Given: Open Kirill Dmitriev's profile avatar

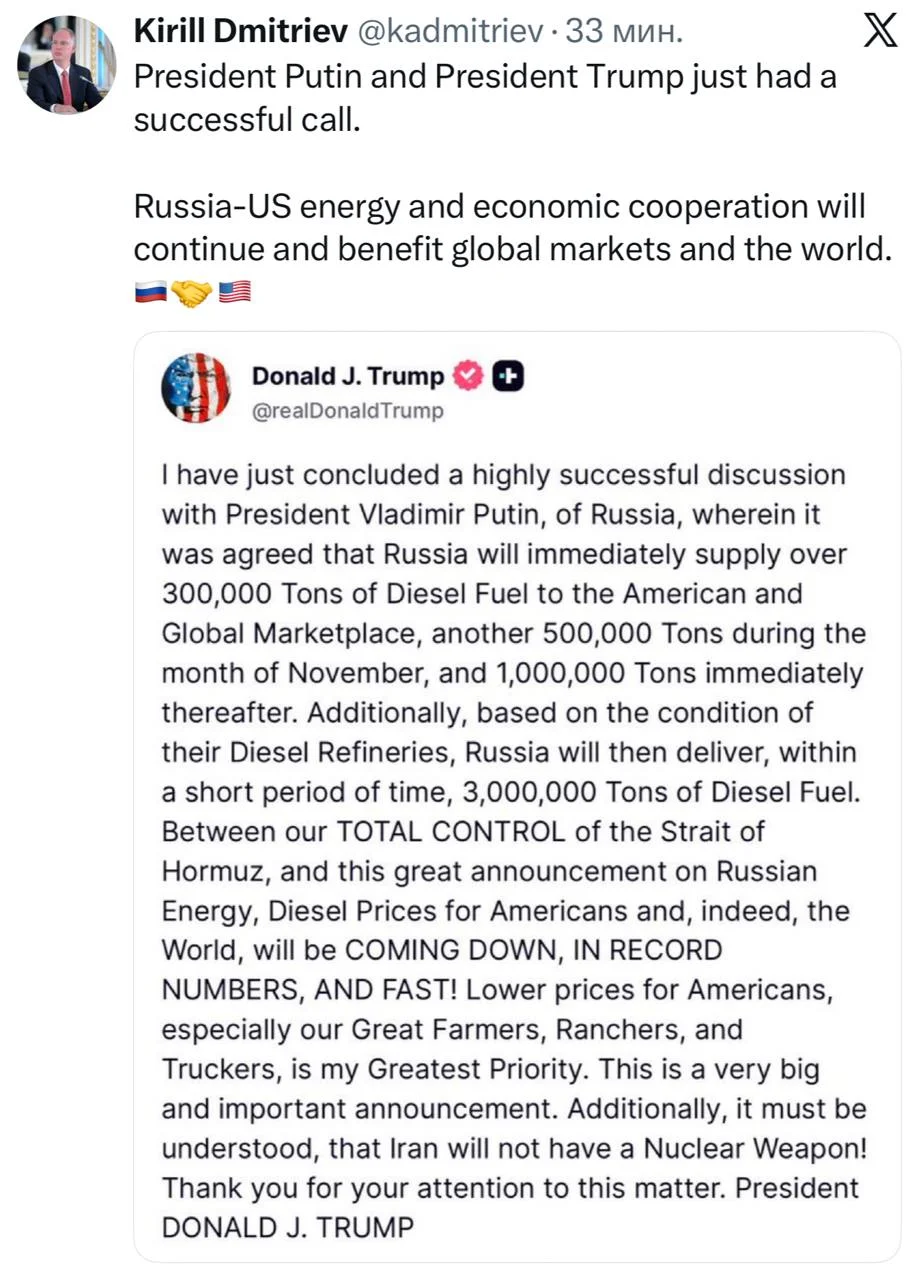Looking at the screenshot, I should coord(66,65).
